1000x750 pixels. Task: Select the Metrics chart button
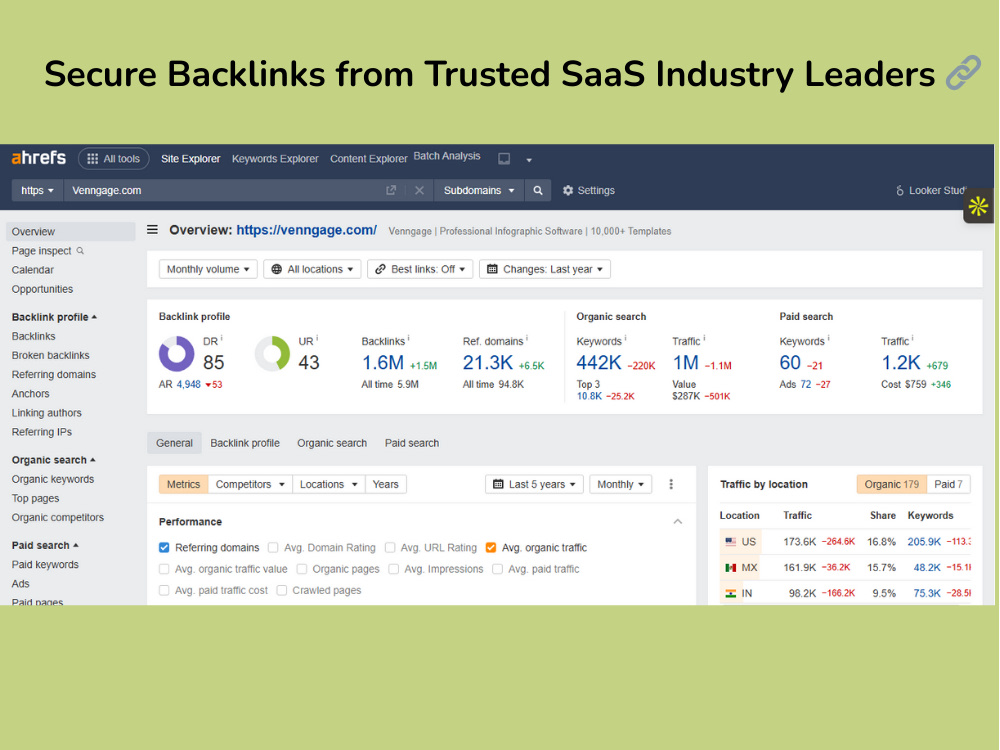[x=183, y=485]
